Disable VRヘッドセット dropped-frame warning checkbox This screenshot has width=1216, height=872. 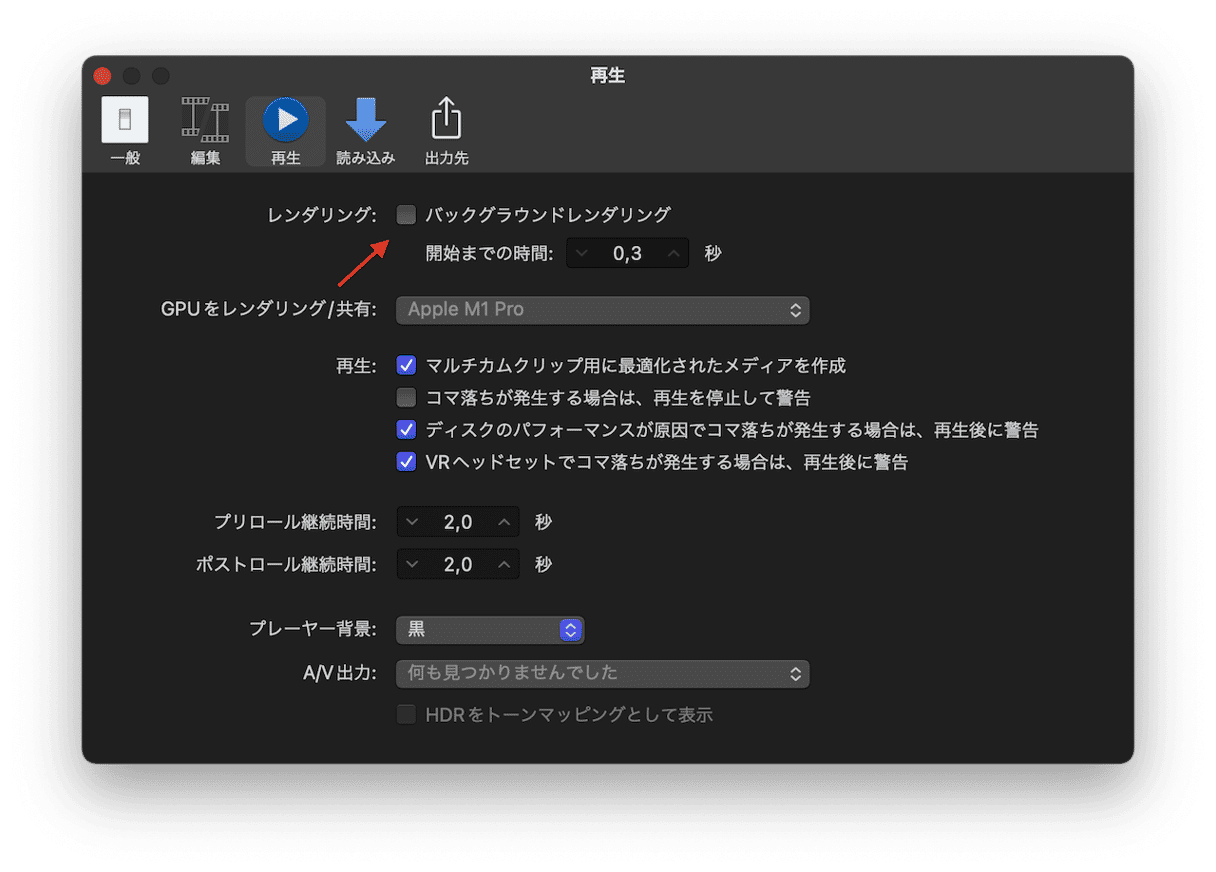pyautogui.click(x=406, y=462)
